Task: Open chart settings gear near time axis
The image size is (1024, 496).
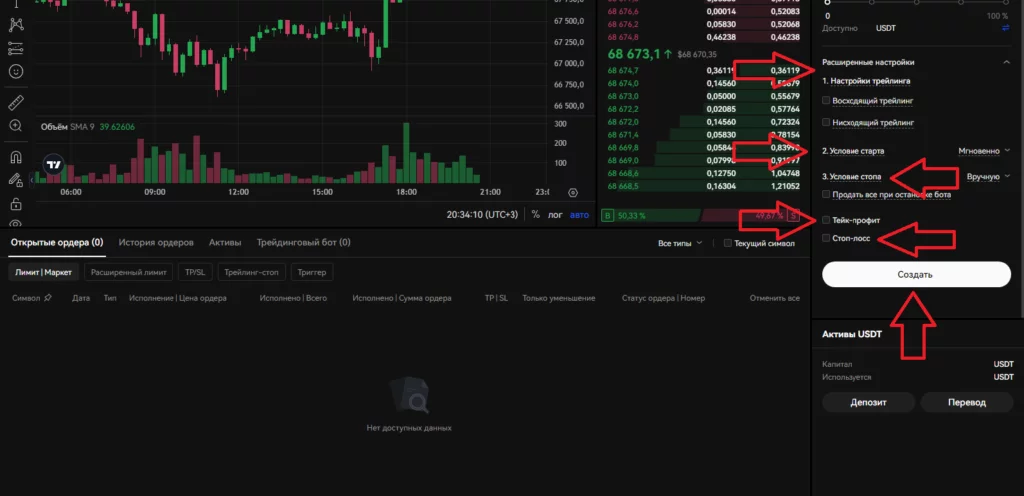Action: [573, 192]
